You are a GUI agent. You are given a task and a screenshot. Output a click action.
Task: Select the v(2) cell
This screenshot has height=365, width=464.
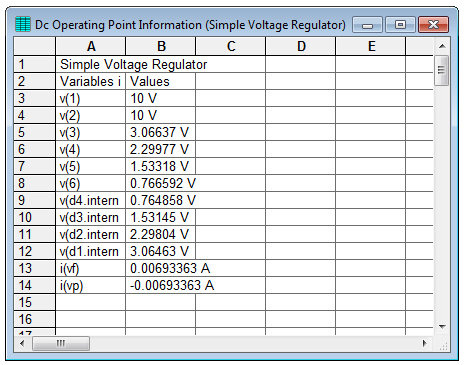[x=91, y=115]
